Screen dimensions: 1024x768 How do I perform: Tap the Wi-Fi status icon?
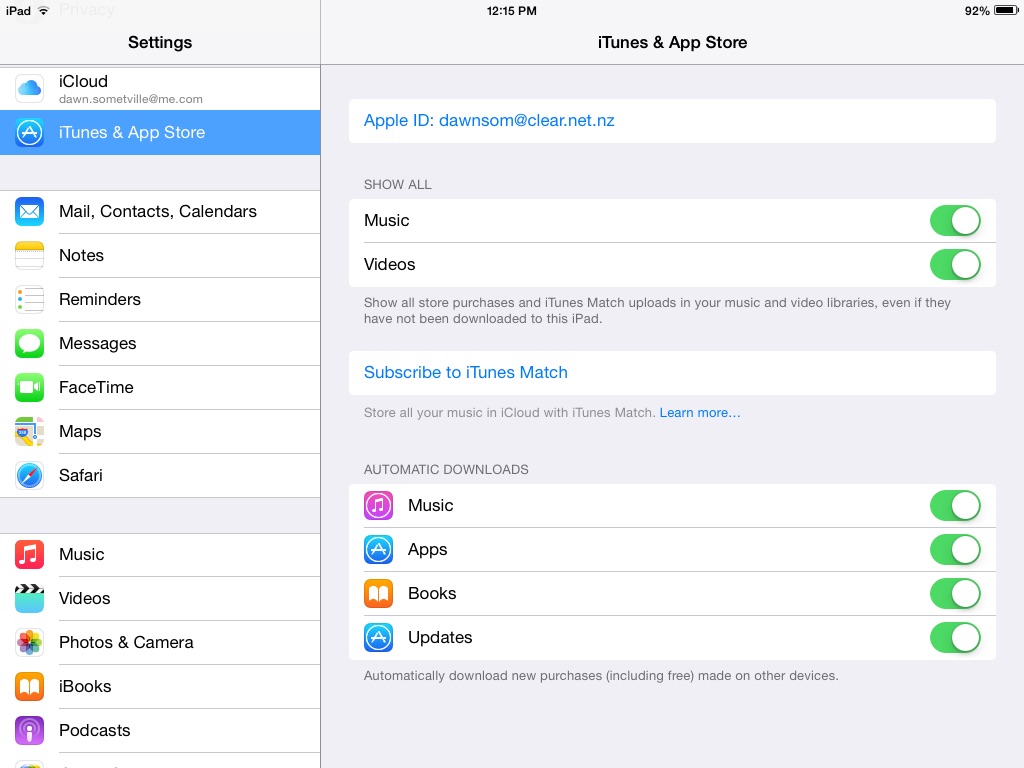pos(43,11)
